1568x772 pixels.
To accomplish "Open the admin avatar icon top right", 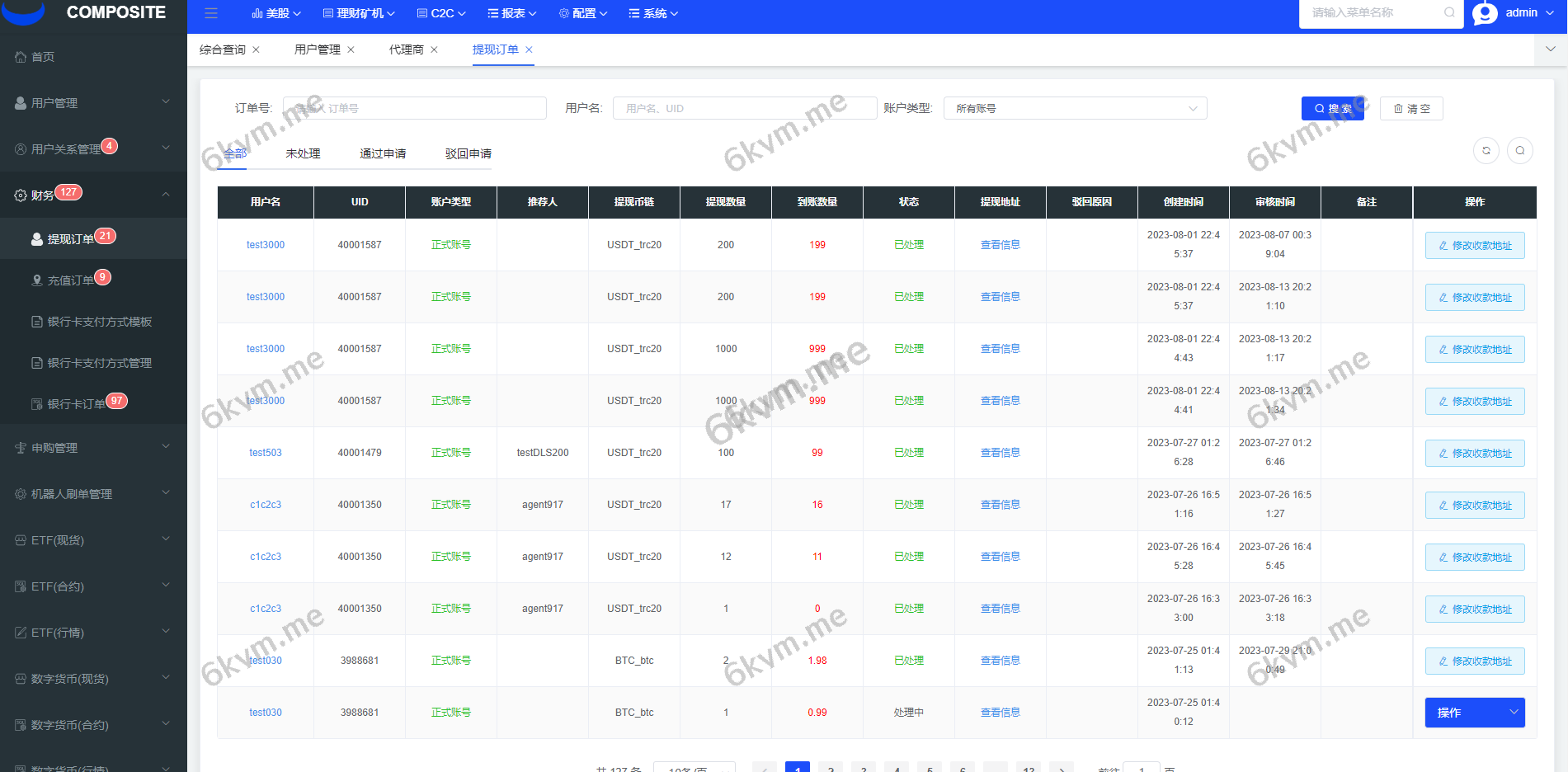I will click(1485, 13).
